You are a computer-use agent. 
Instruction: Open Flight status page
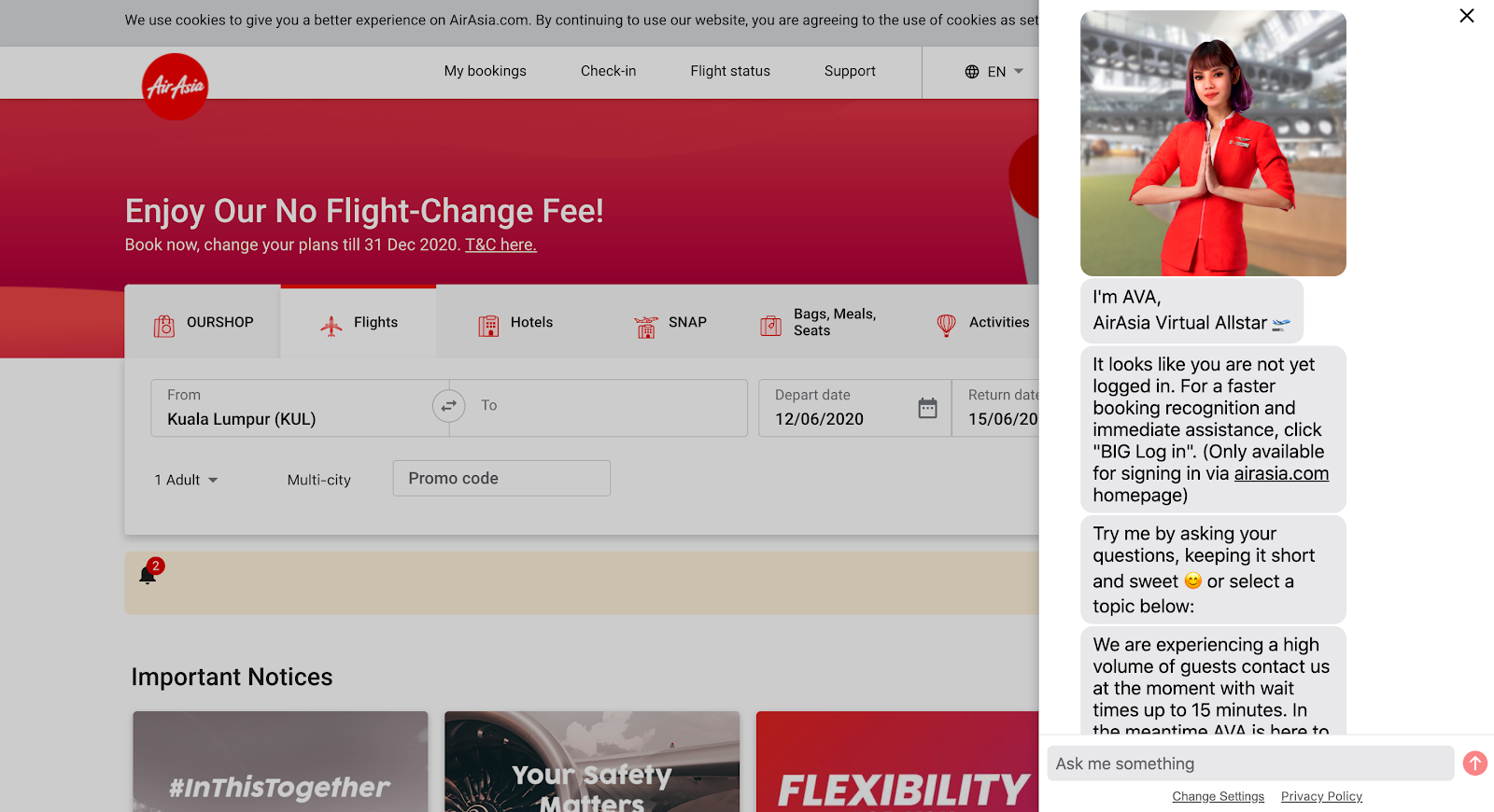point(730,71)
